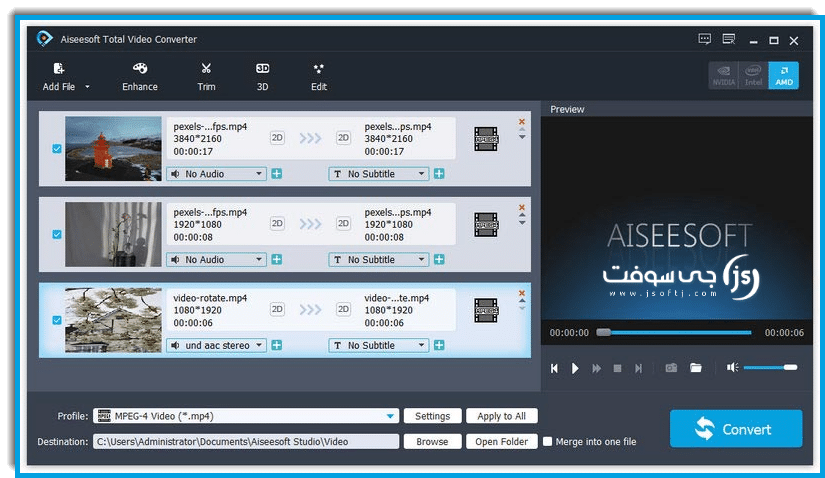Browse for destination folder

click(432, 442)
